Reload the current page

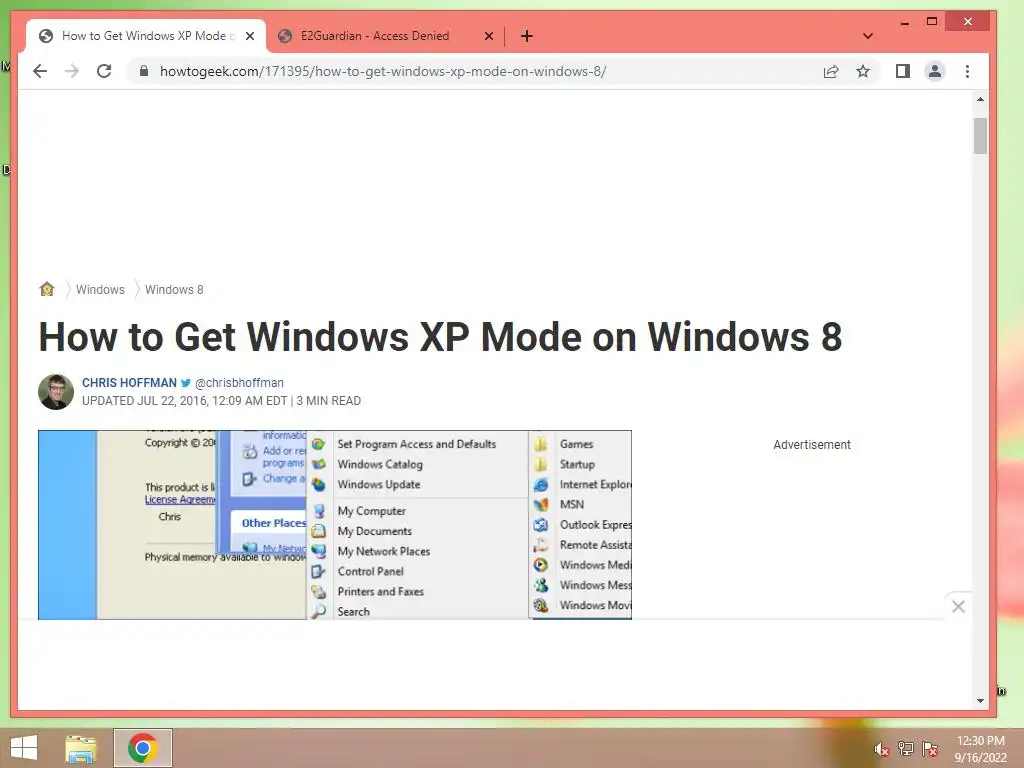(104, 71)
